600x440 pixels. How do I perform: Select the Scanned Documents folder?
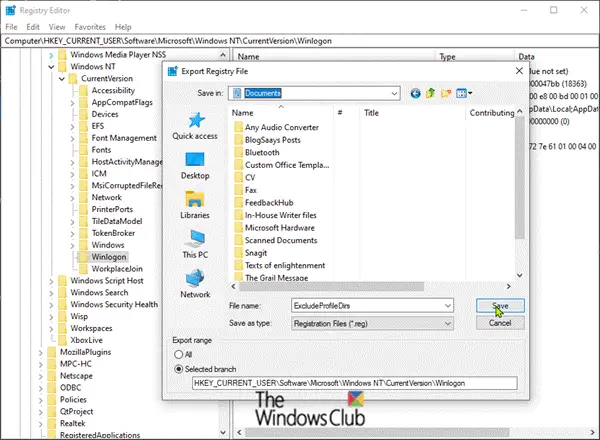[x=276, y=240]
